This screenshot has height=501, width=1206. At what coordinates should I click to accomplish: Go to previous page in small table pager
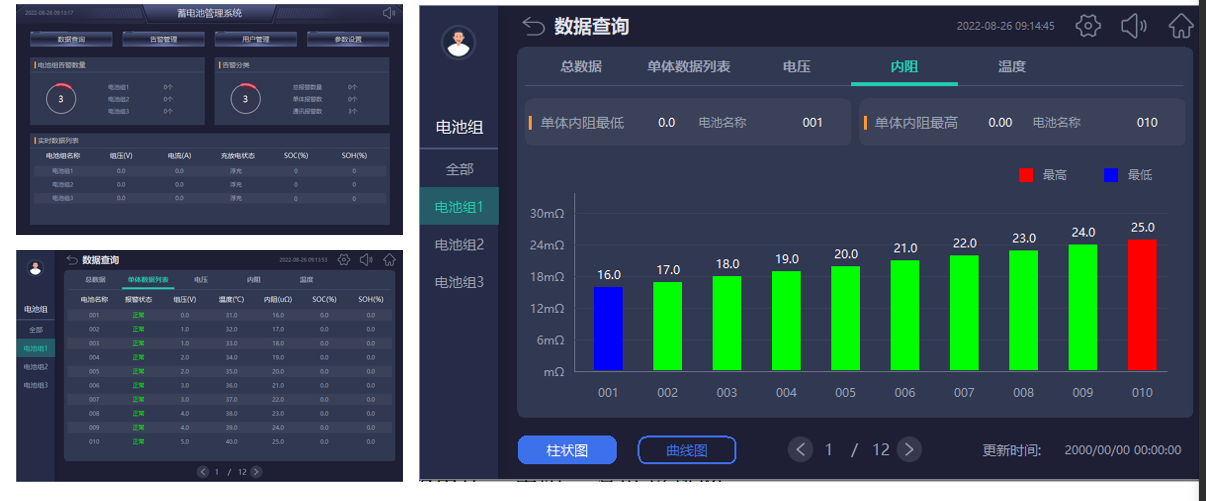203,471
